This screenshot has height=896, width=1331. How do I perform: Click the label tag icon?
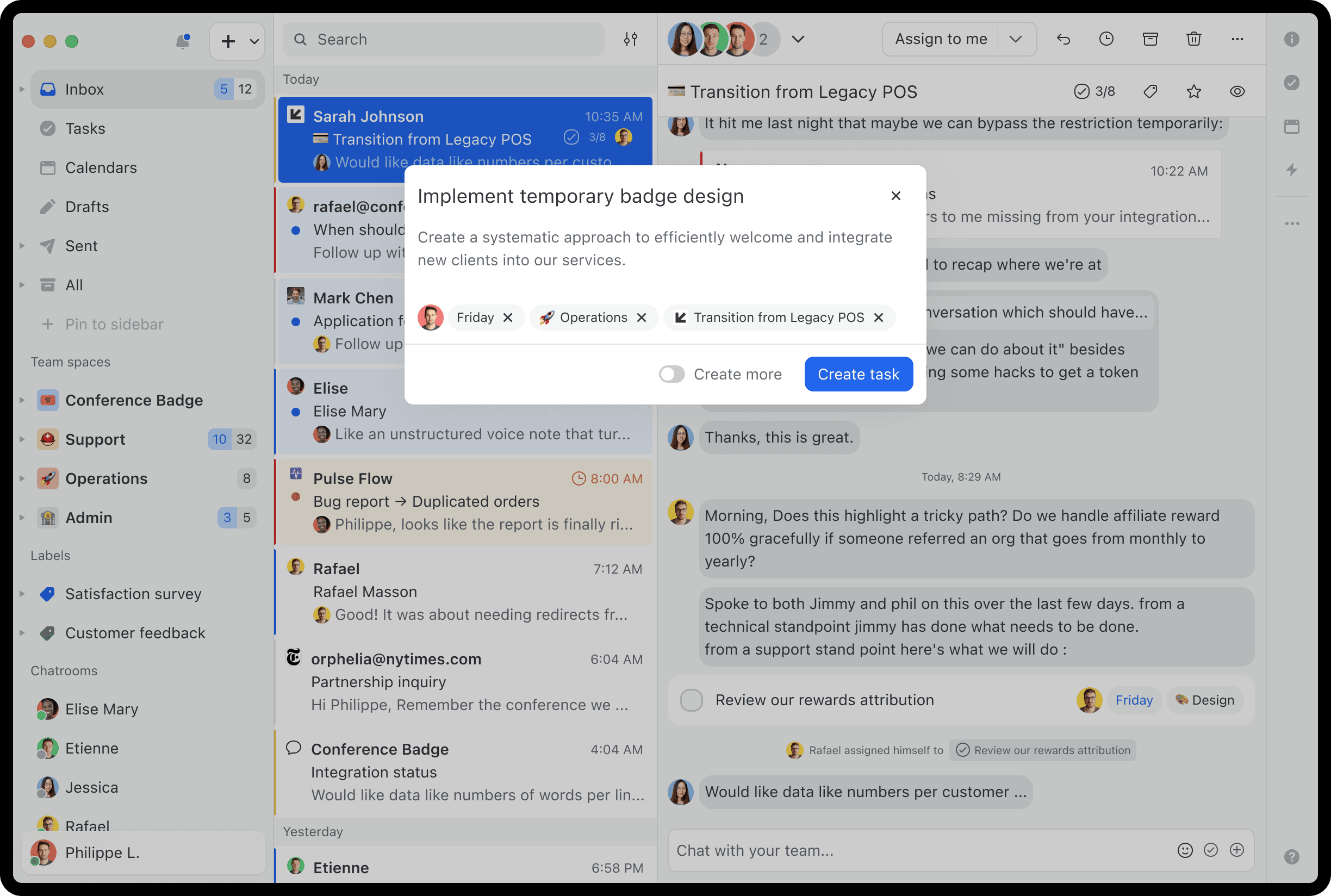coord(1150,91)
